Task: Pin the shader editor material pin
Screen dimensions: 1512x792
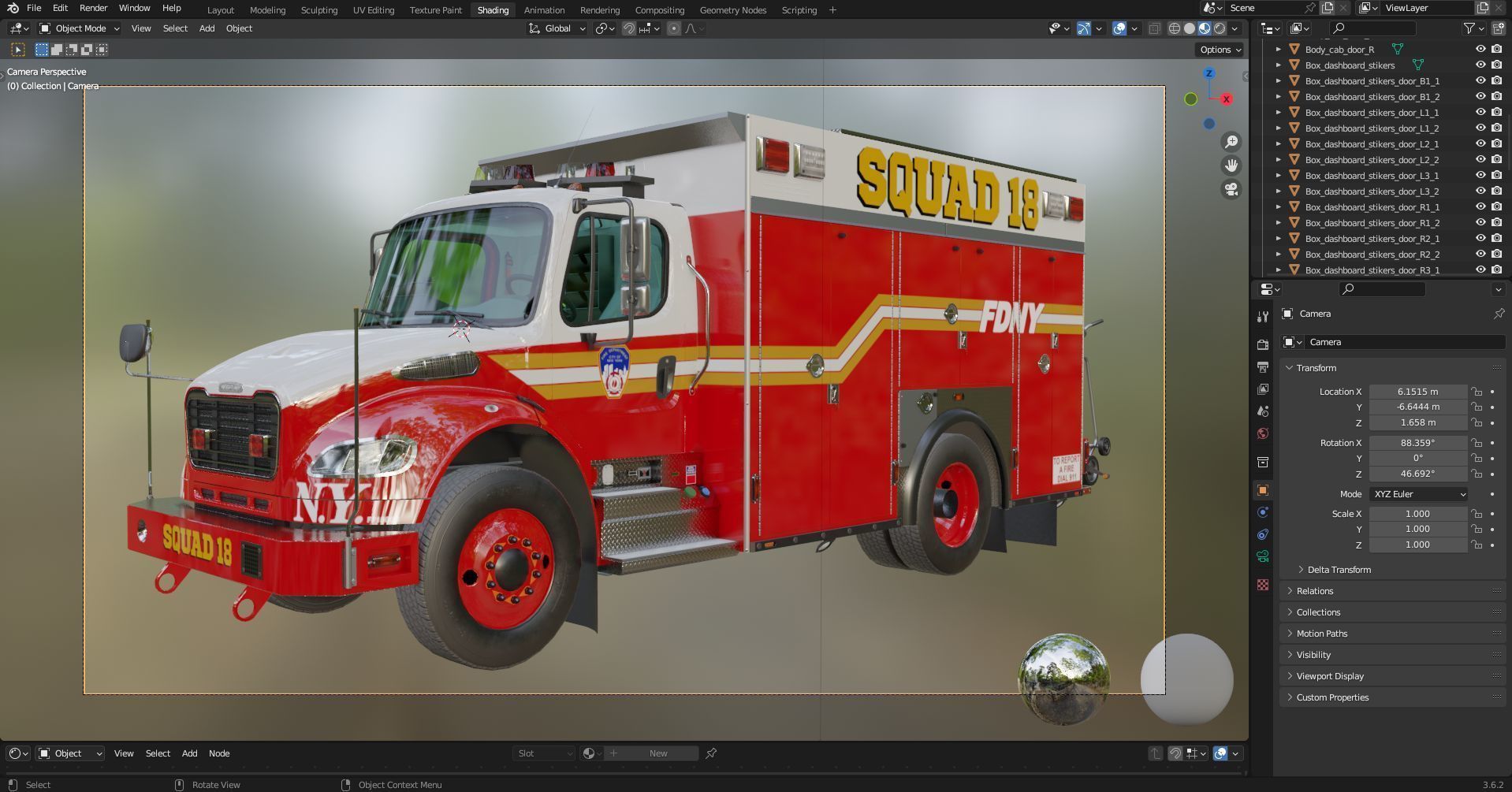Action: [x=711, y=753]
